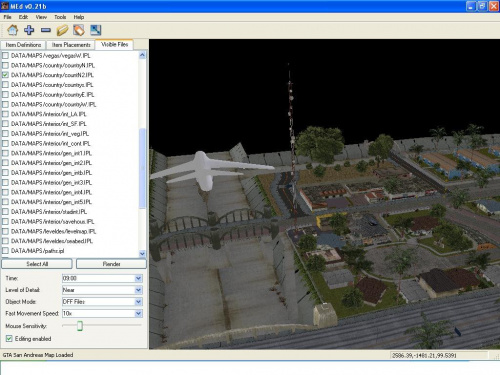Open the Fast Movement Speed dropdown
The height and width of the screenshot is (375, 500).
[138, 313]
